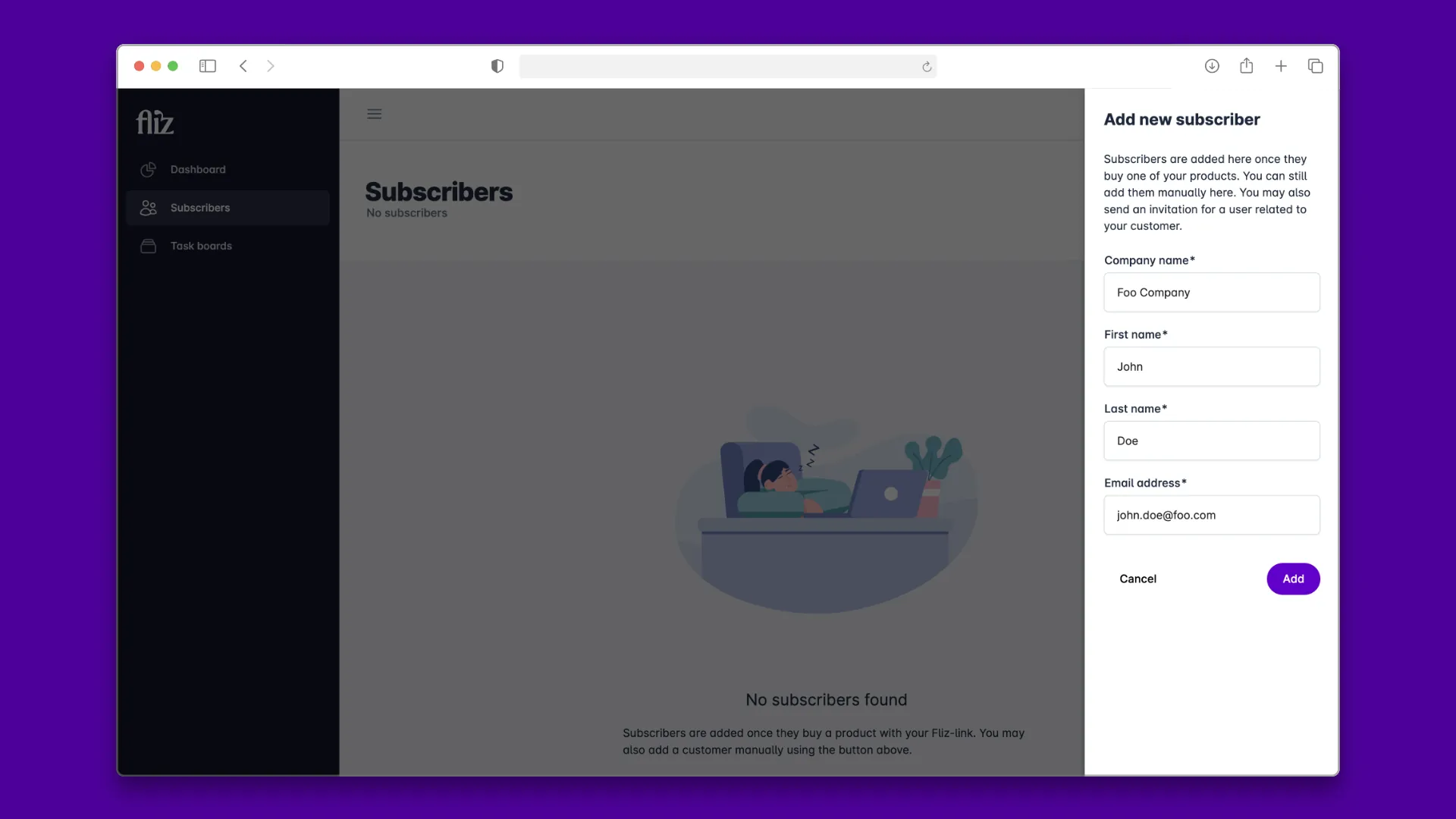Open the Task boards menu item
Screen dimensions: 1456x819
tap(201, 246)
